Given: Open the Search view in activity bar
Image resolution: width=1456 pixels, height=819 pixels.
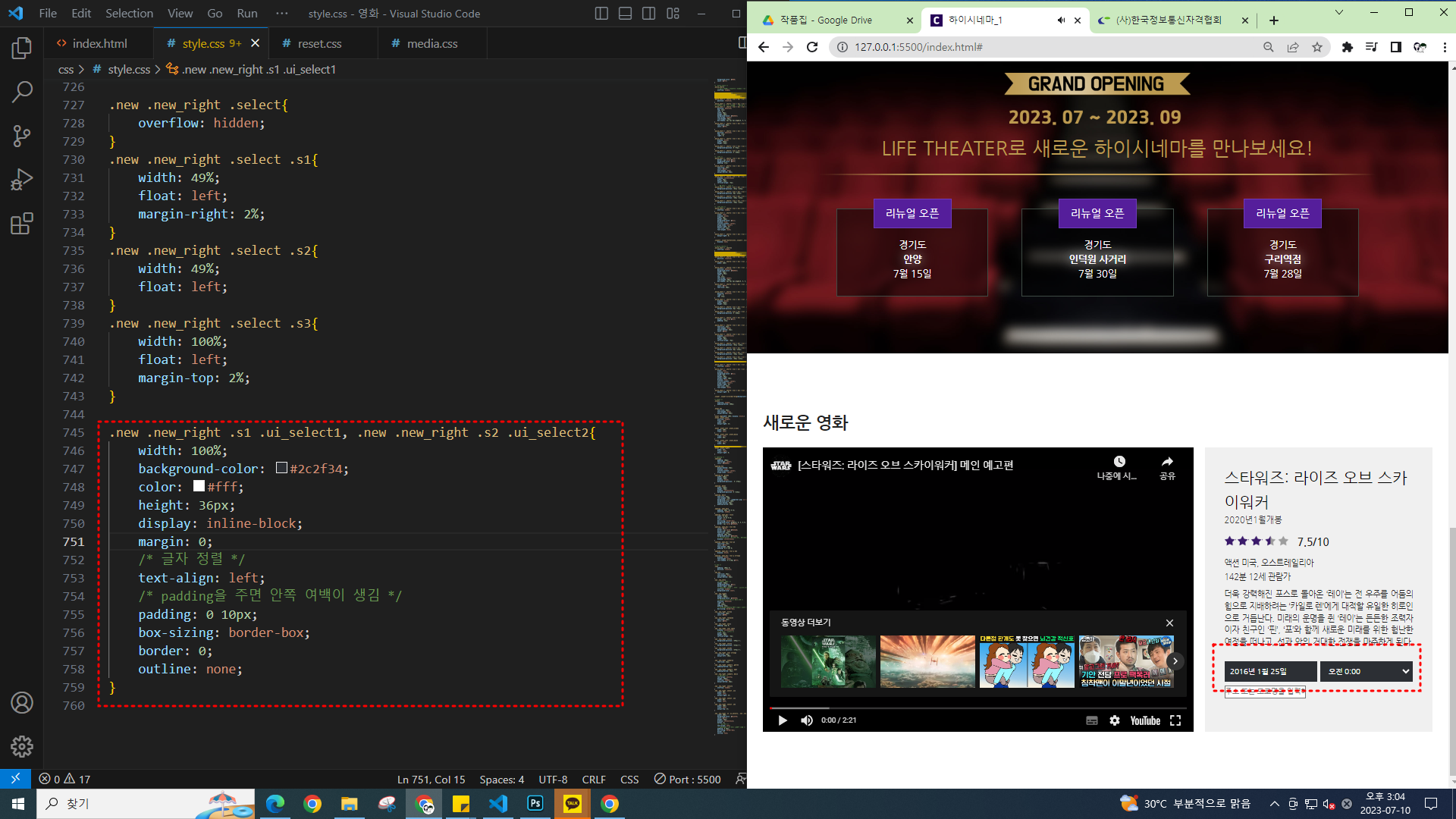Looking at the screenshot, I should pos(21,93).
